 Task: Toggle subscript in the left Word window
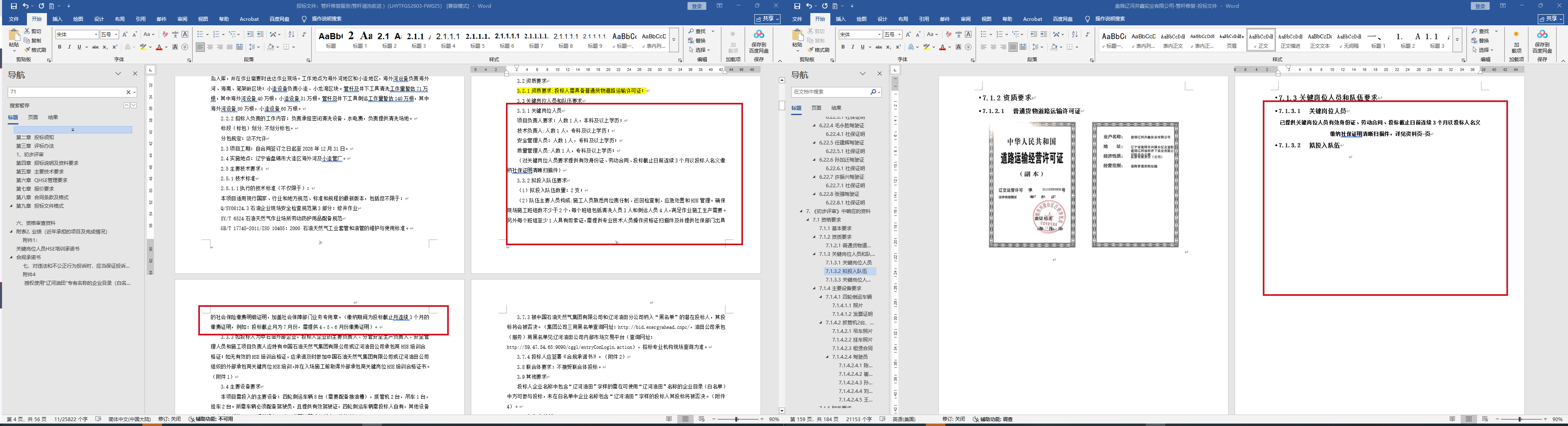[x=105, y=47]
